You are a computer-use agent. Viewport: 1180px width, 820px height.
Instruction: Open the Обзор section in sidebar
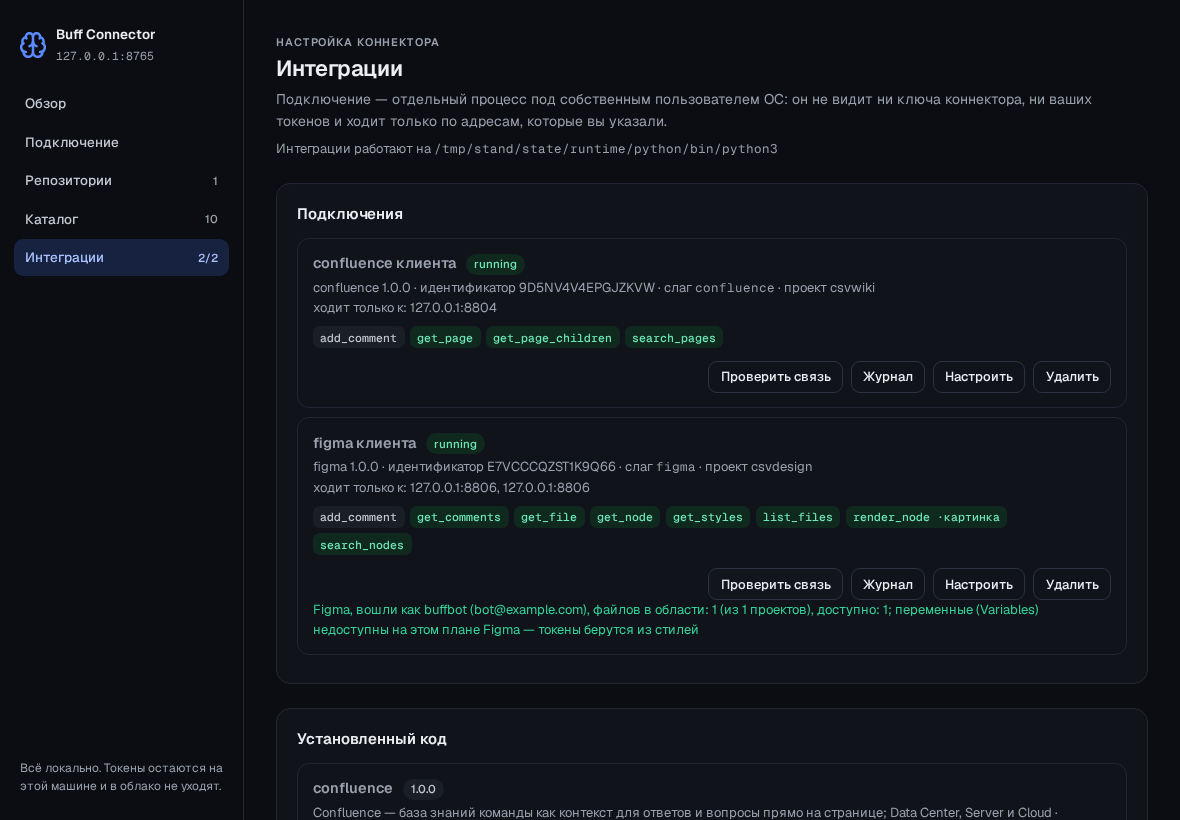[x=121, y=104]
